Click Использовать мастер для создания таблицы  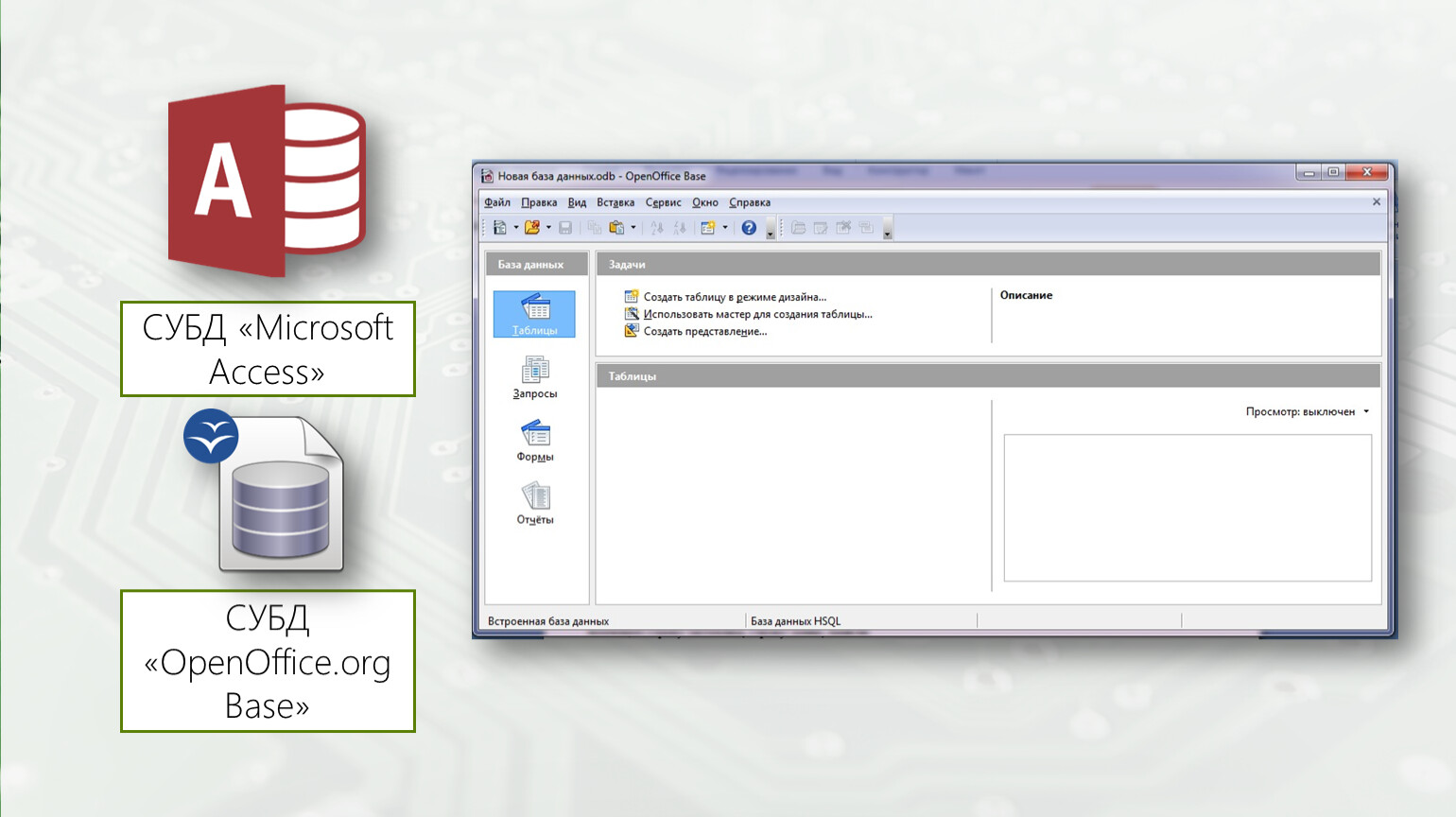pyautogui.click(x=757, y=314)
